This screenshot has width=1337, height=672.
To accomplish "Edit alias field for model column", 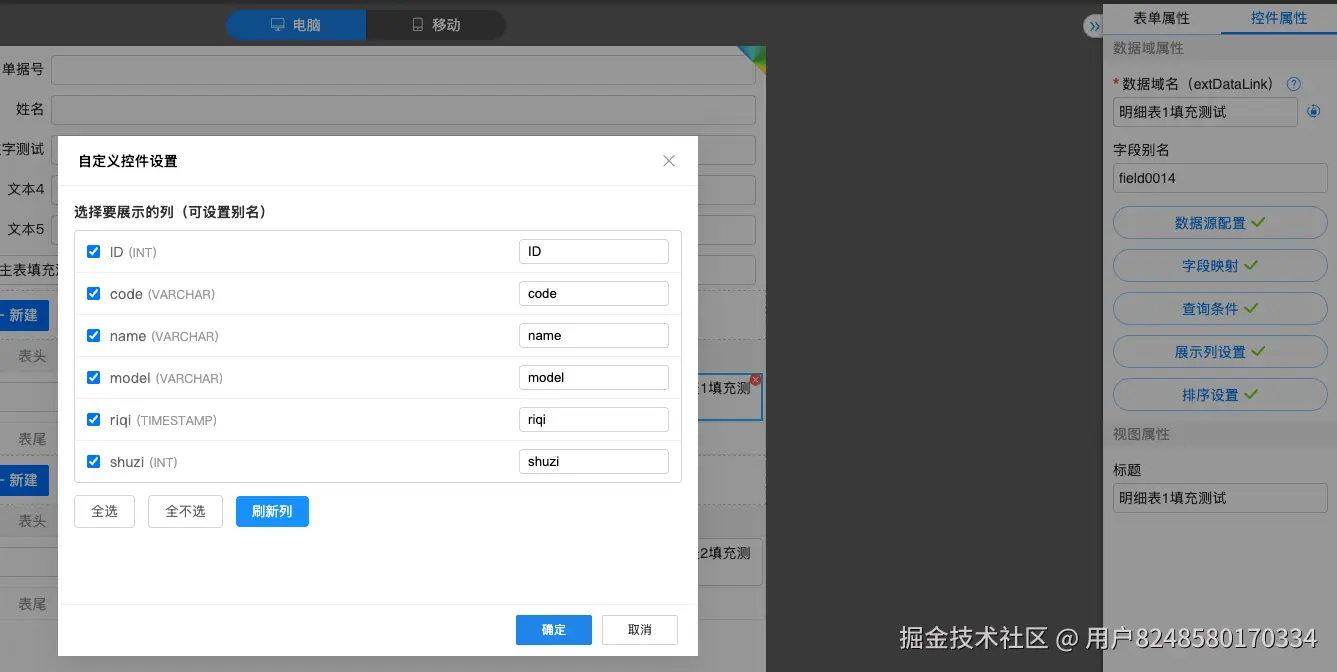I will click(x=594, y=378).
